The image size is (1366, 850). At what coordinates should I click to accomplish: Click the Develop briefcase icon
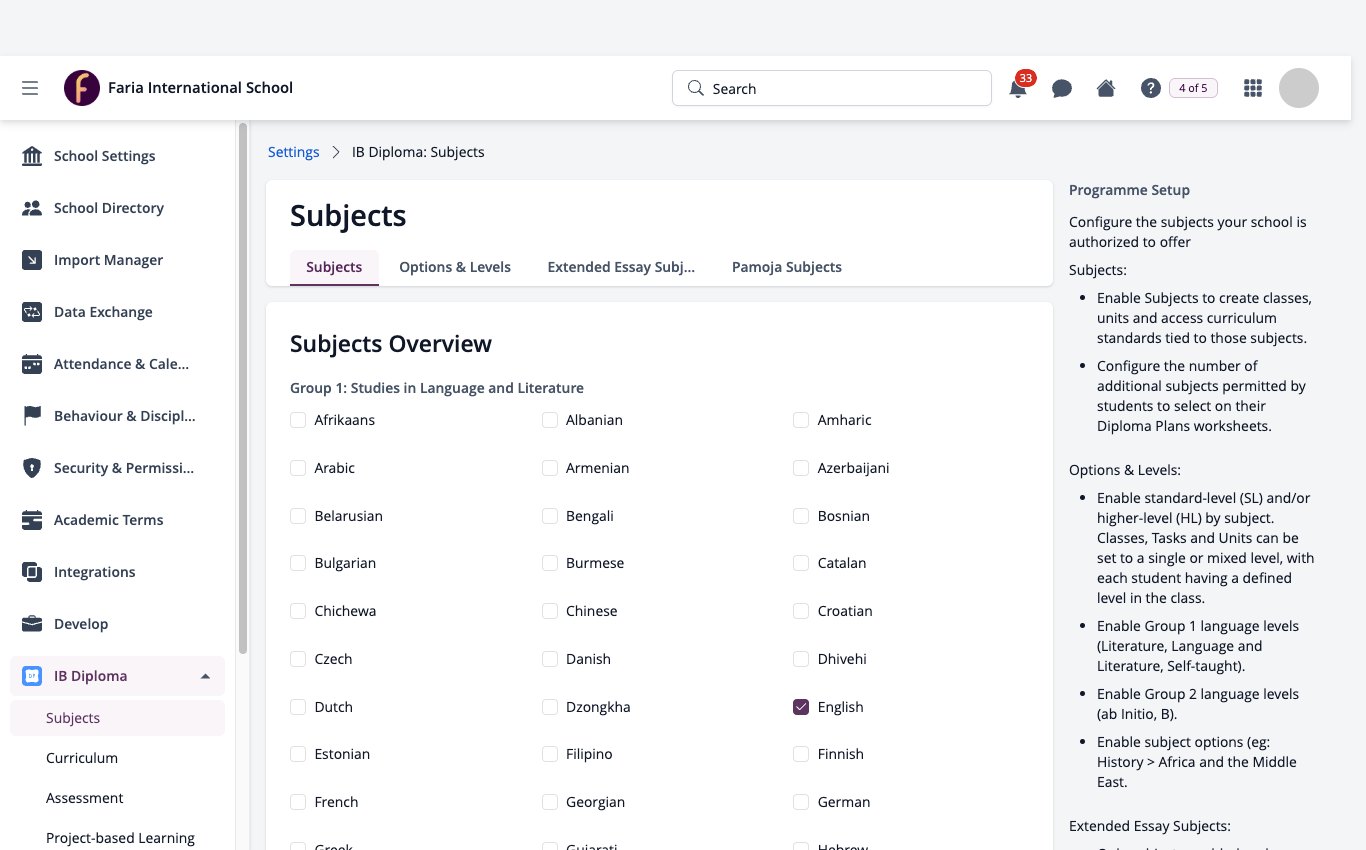click(32, 624)
